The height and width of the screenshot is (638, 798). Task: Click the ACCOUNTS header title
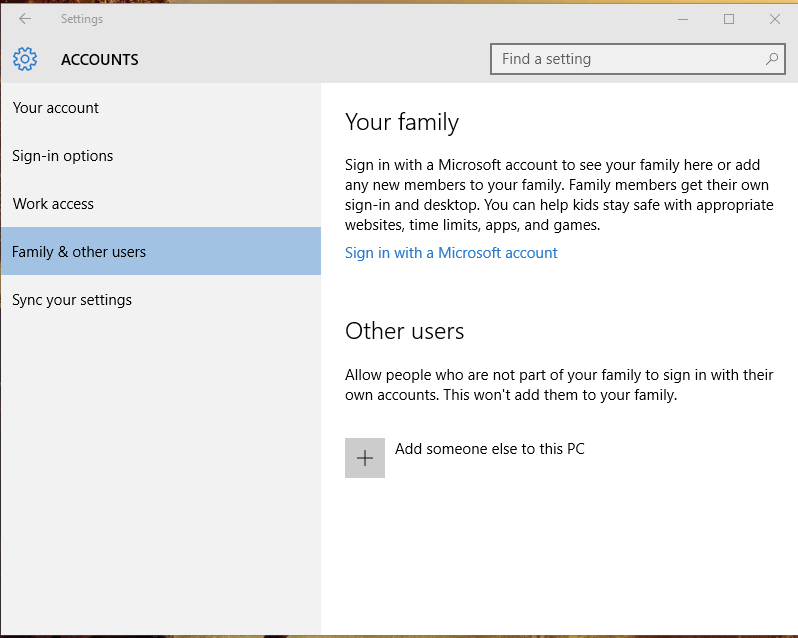click(x=100, y=60)
